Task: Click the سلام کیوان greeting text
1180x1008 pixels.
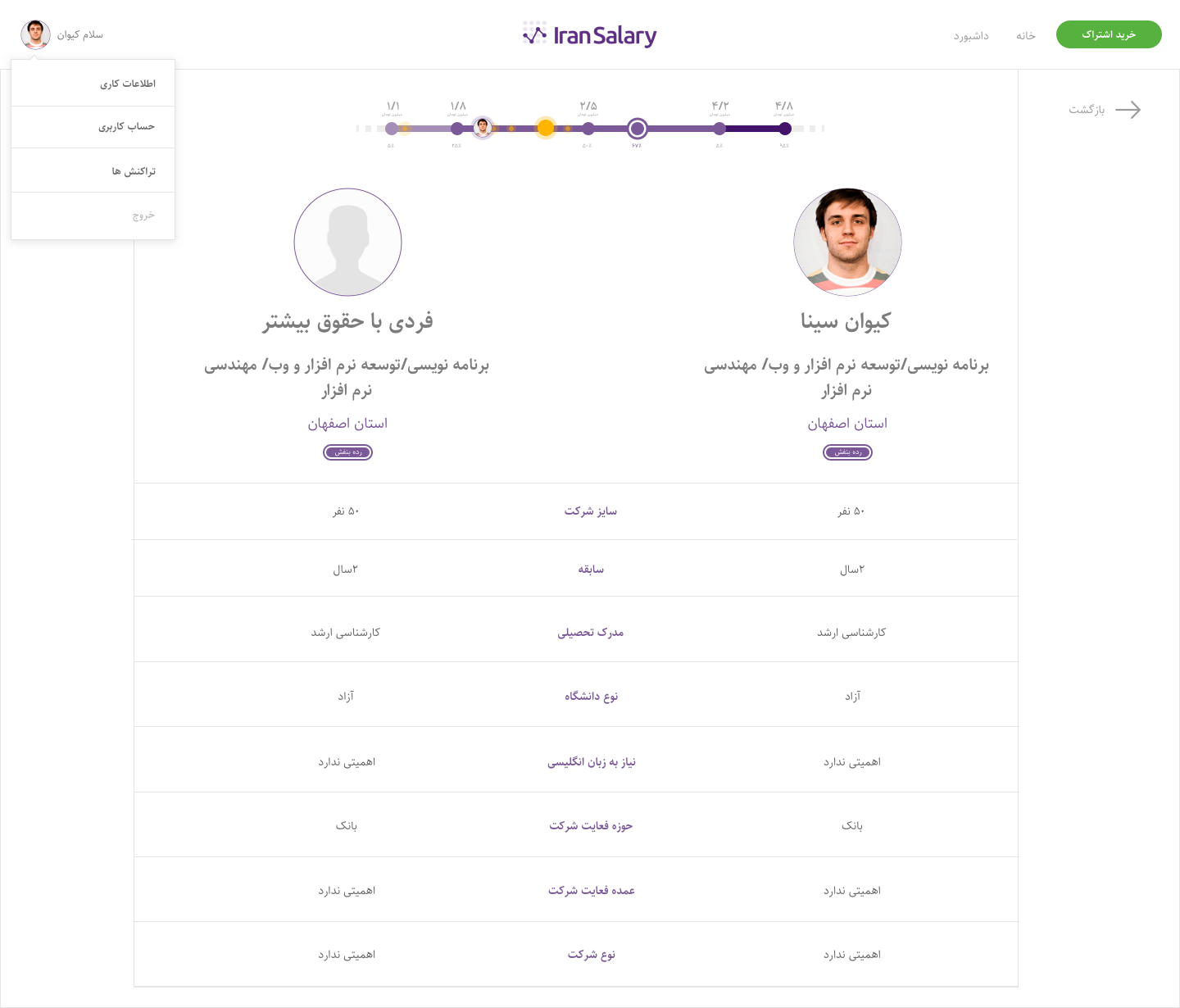Action: coord(80,35)
